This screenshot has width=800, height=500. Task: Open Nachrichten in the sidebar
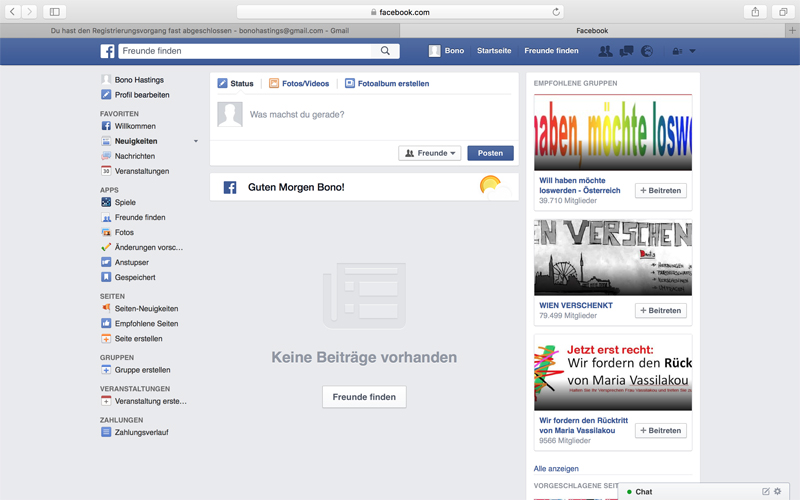(128, 156)
